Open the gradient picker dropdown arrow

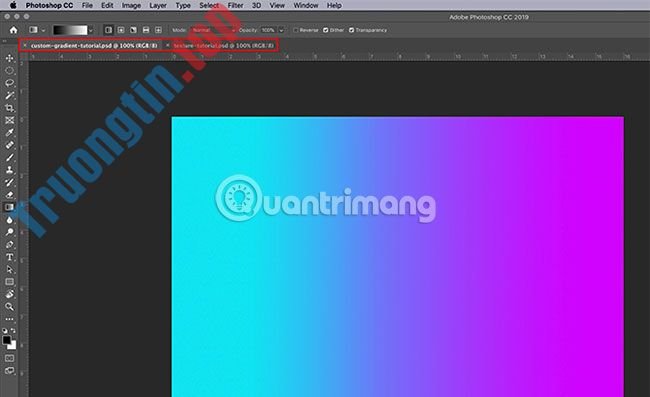point(91,30)
